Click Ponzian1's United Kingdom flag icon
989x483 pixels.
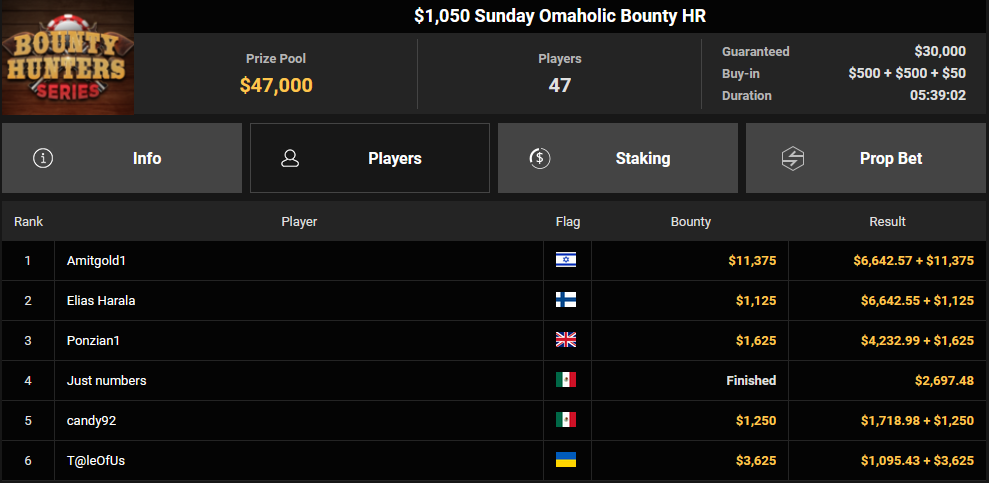tap(566, 340)
